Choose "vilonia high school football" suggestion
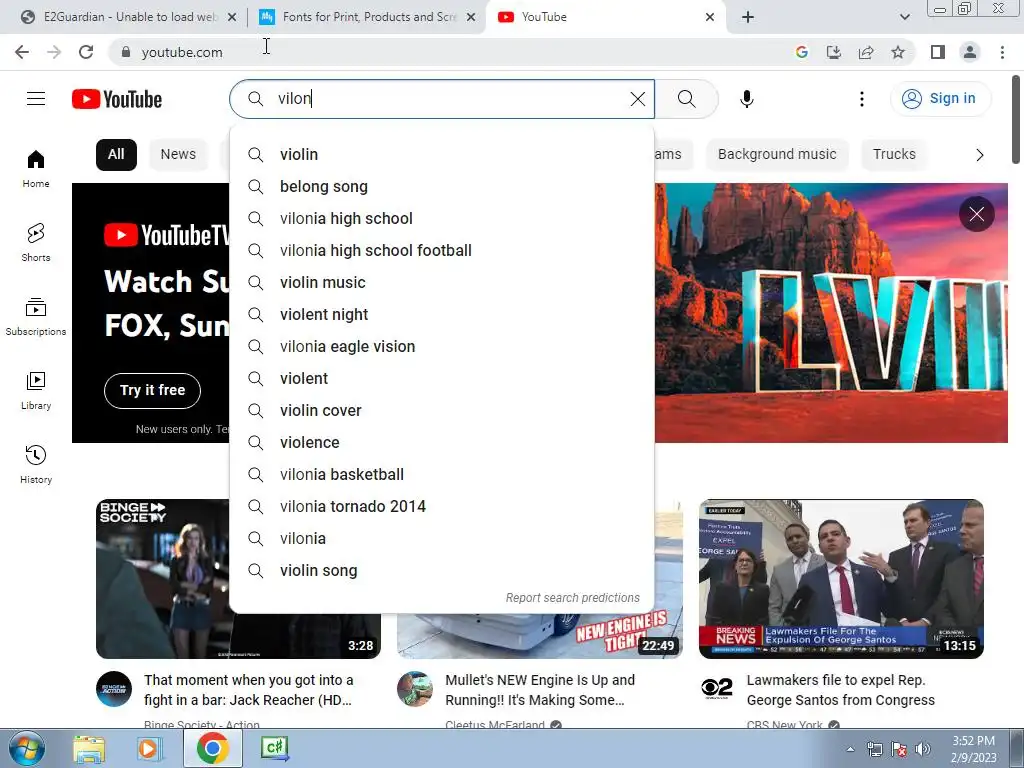 tap(442, 251)
